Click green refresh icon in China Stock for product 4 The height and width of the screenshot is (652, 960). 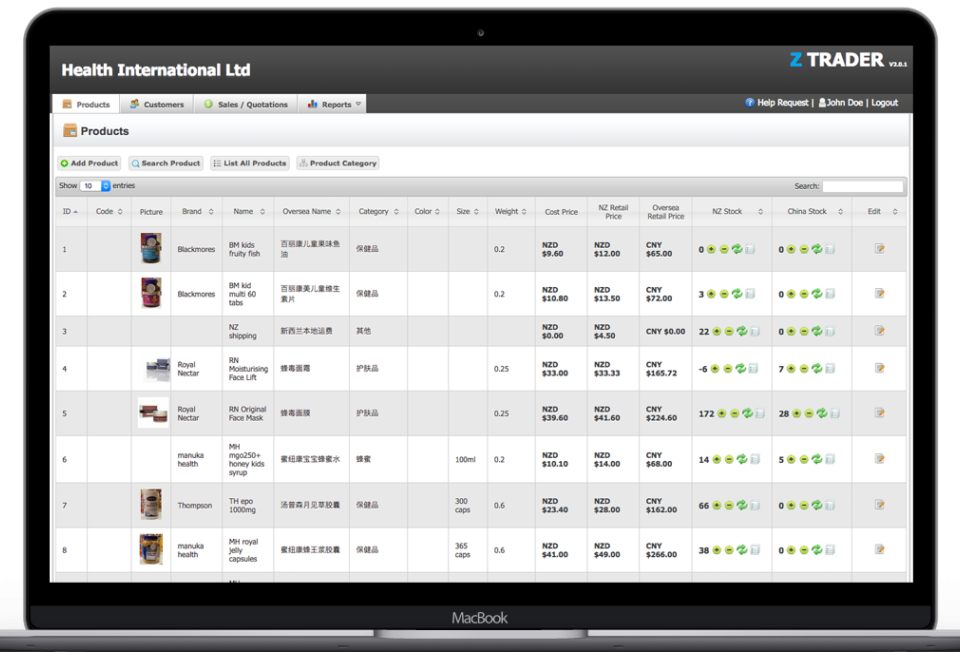[x=817, y=369]
